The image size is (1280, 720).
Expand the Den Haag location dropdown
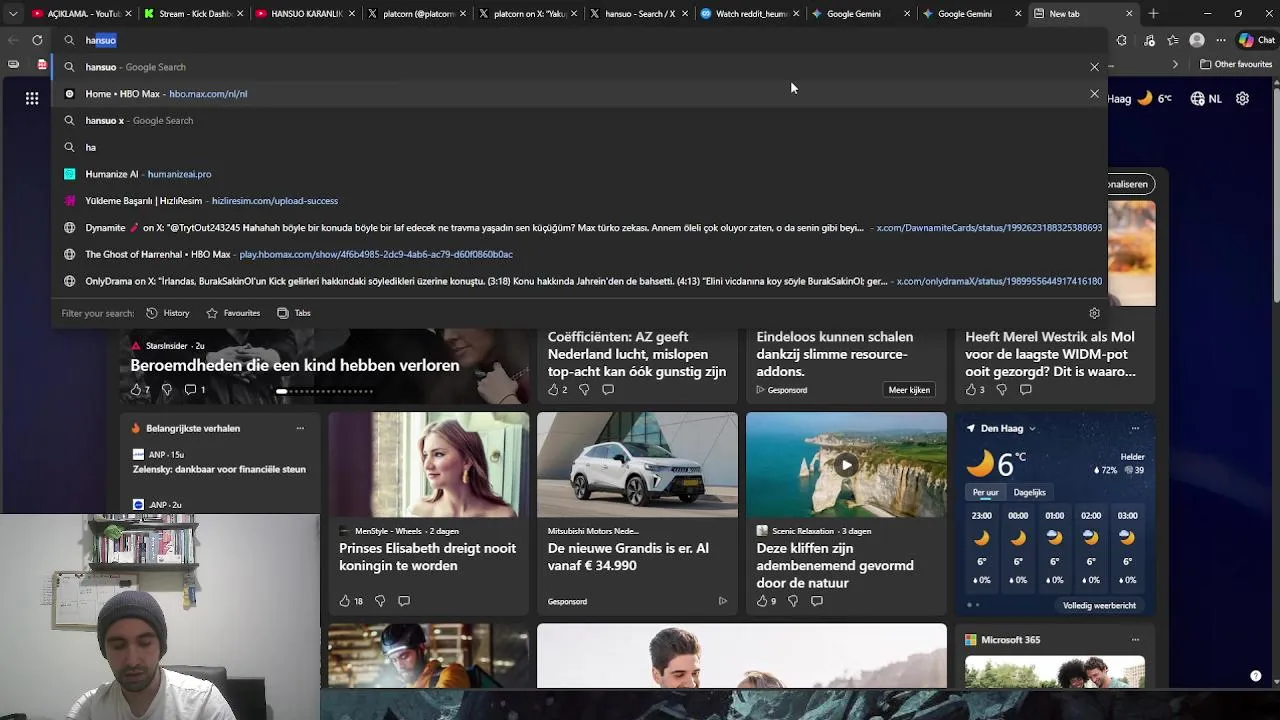pos(1032,429)
